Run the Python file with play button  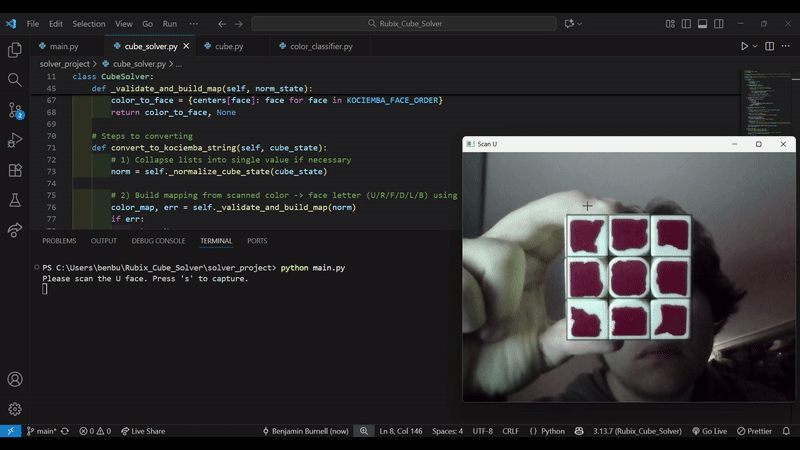pos(744,46)
